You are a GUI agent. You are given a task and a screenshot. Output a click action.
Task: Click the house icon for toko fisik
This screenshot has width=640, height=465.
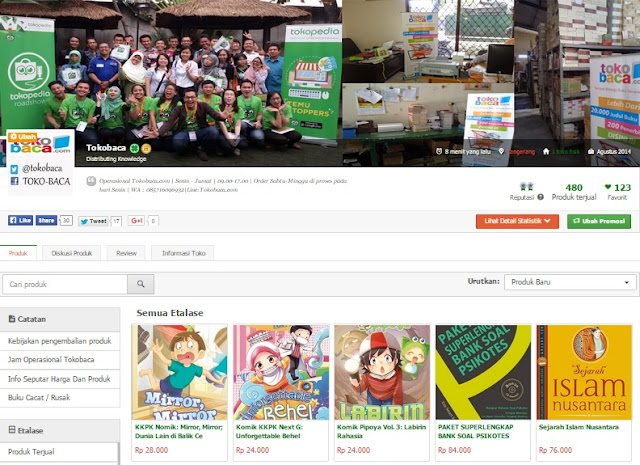pos(546,151)
